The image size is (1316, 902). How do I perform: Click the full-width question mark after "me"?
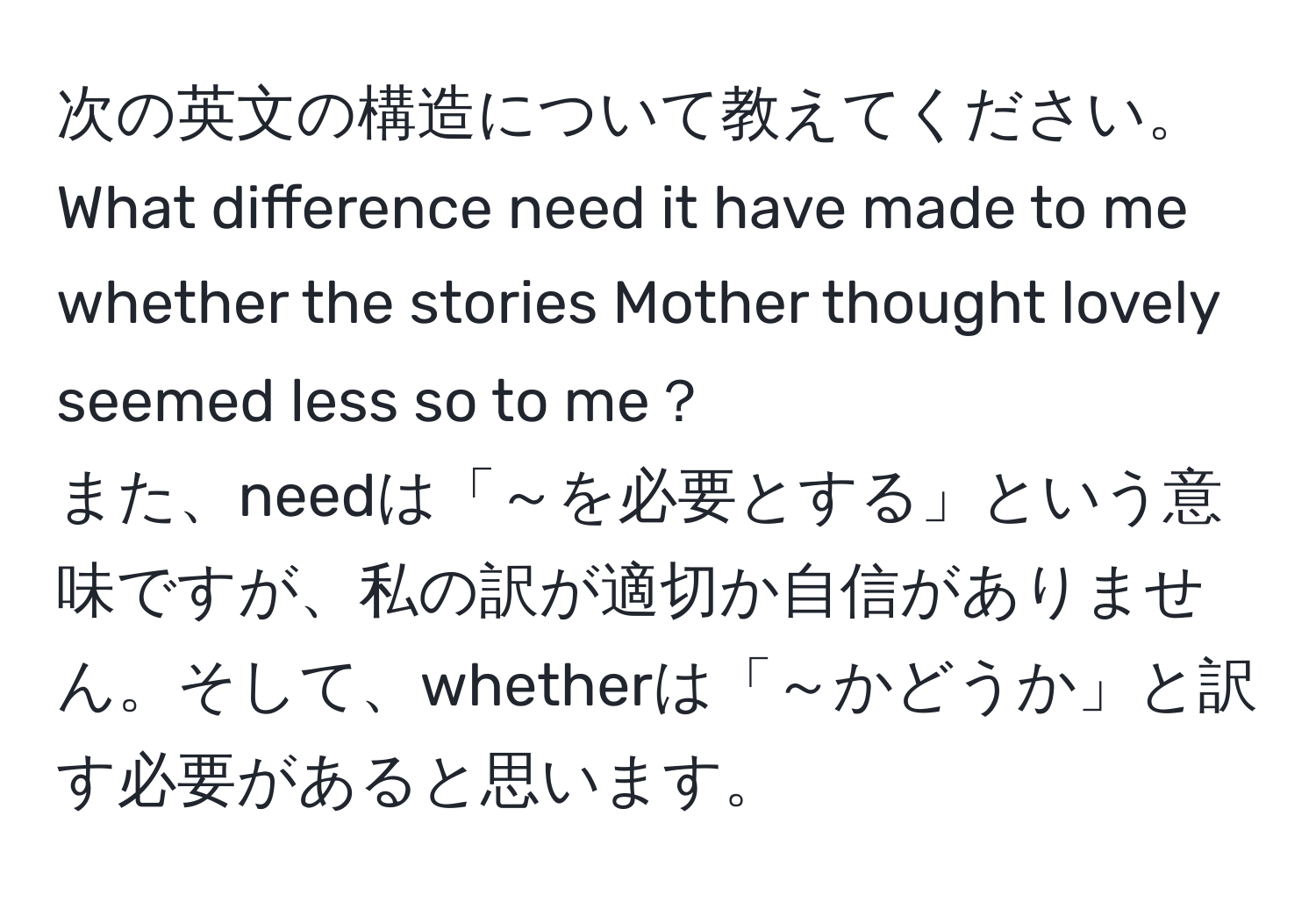[676, 403]
